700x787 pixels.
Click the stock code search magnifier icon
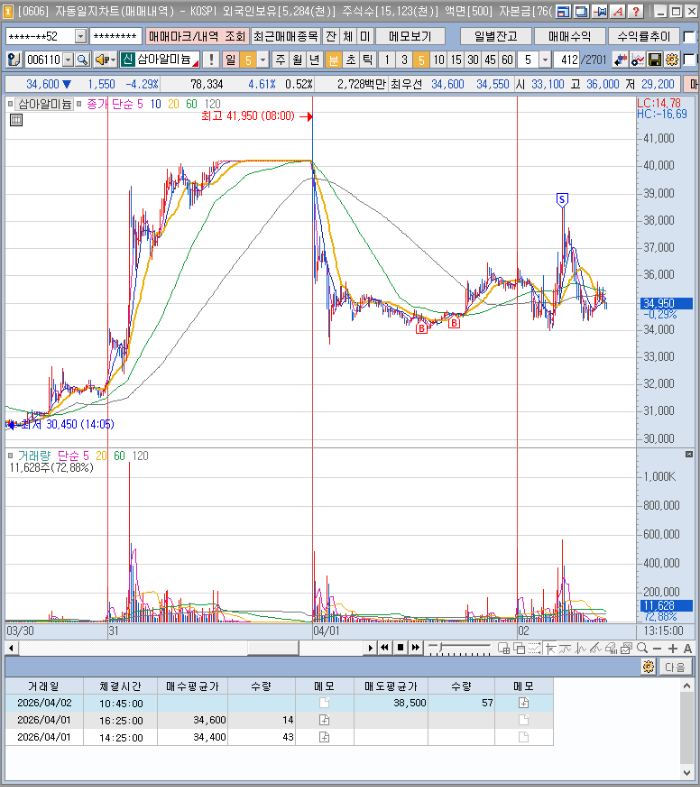pos(83,60)
